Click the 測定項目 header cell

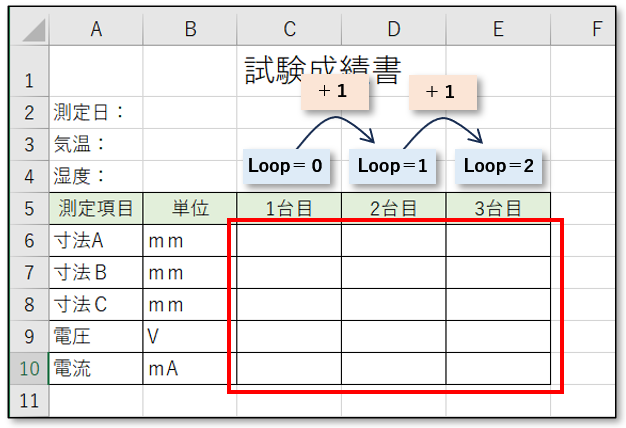96,209
